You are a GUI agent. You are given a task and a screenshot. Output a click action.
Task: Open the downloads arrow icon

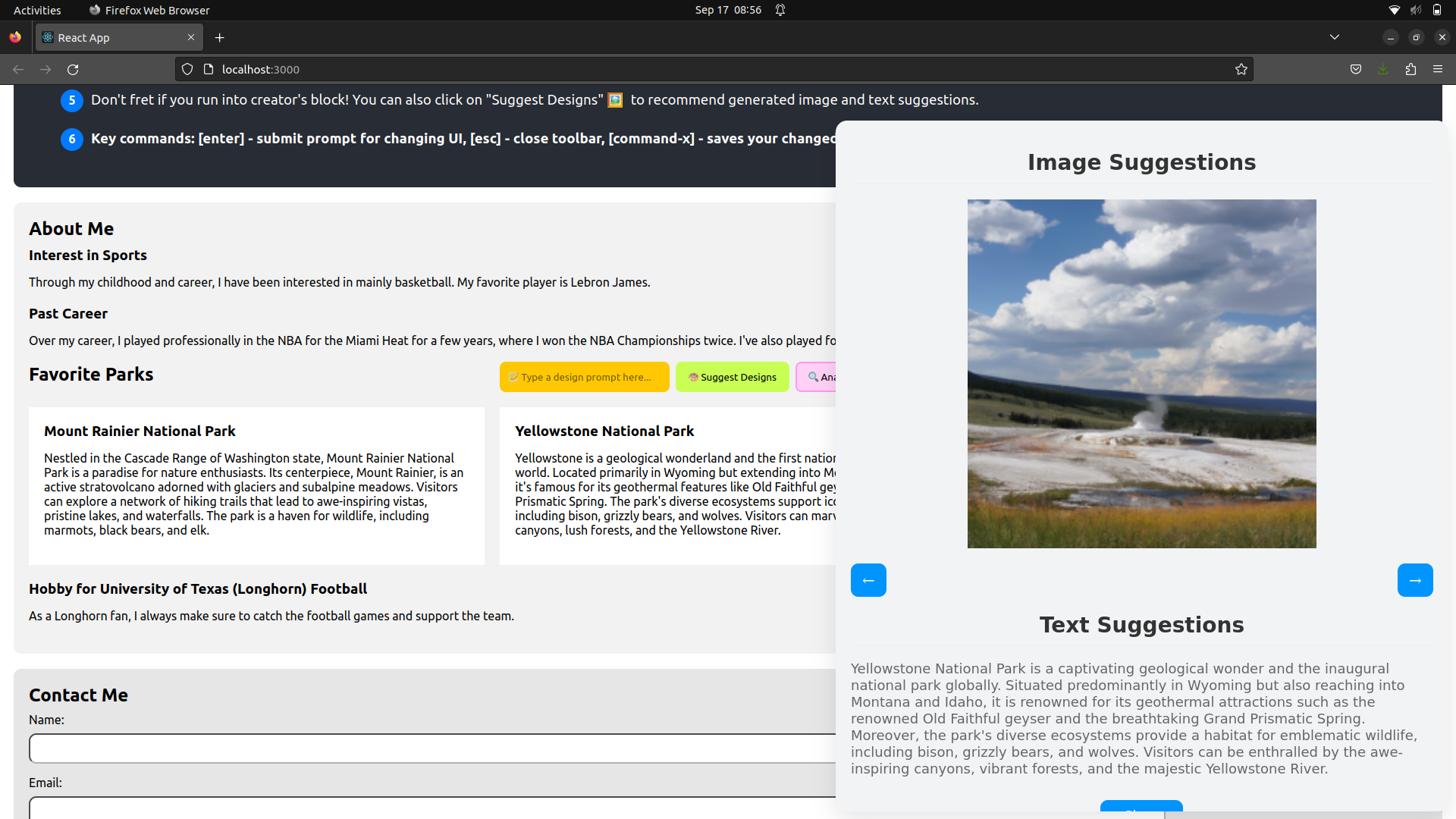pos(1382,69)
